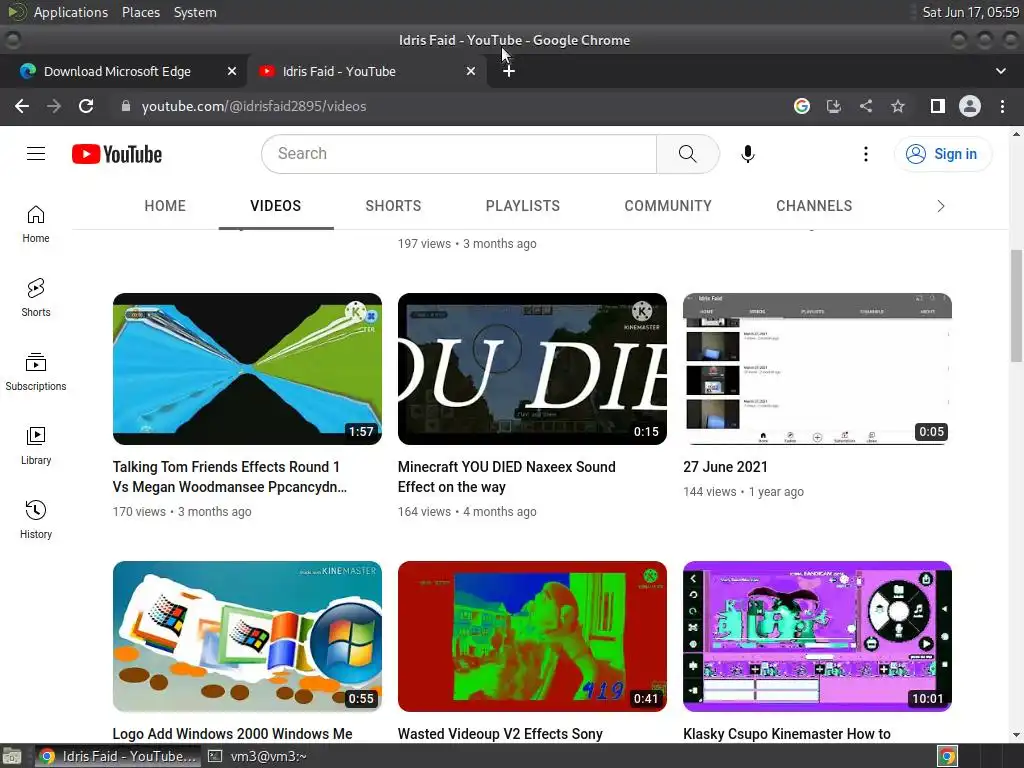The image size is (1024, 768).
Task: Click the clock Sat Jun 17, 05:59
Action: (970, 12)
